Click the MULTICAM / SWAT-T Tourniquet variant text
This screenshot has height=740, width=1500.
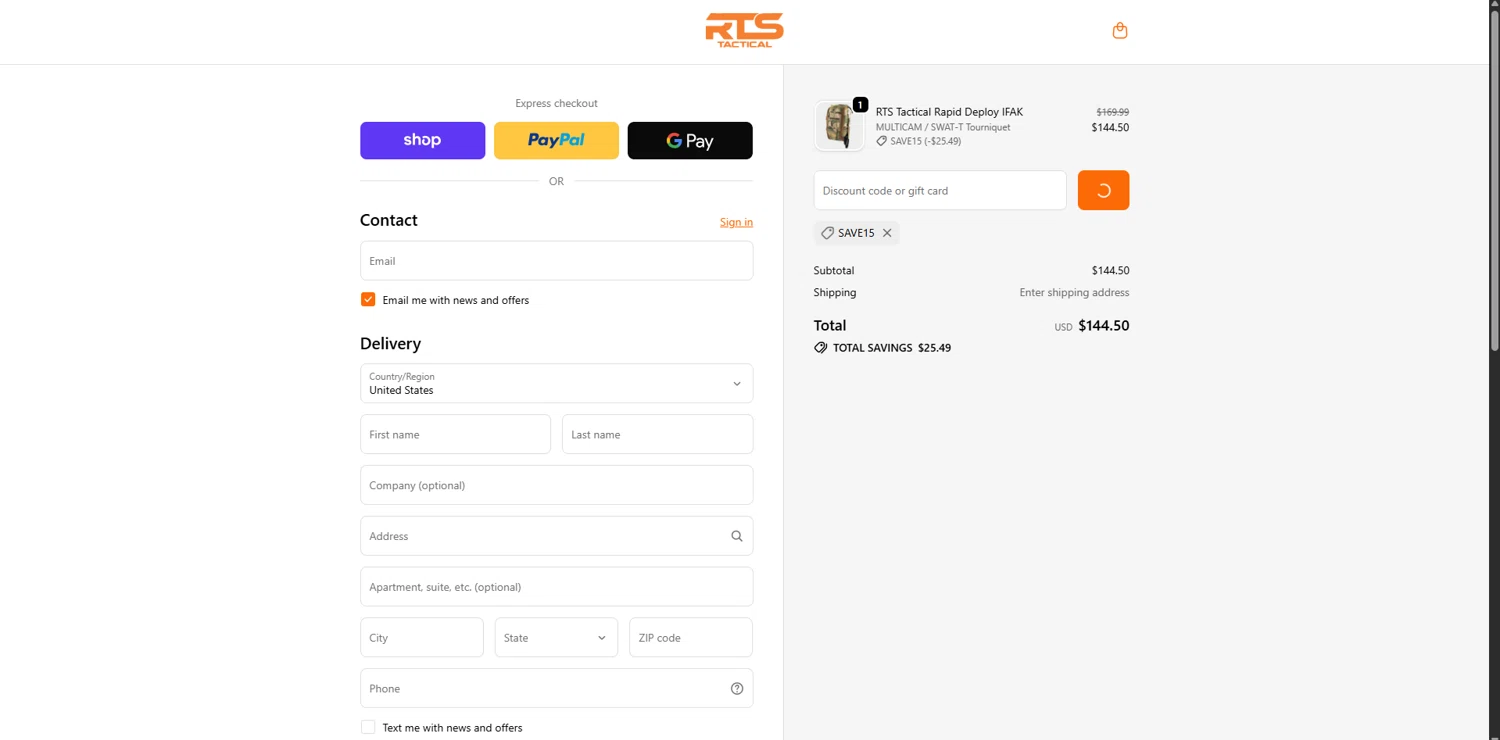(943, 127)
